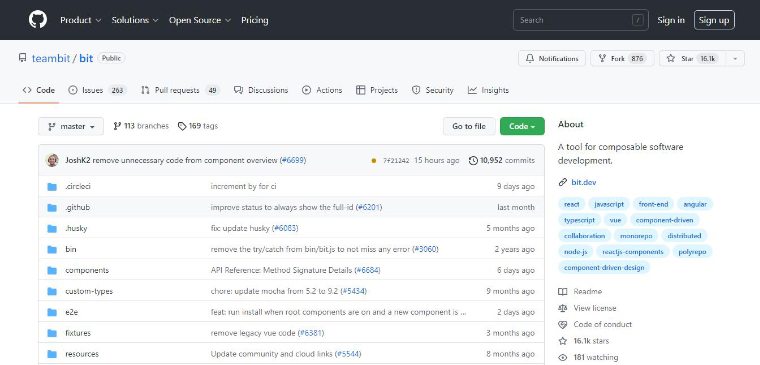Open the green Code dropdown button
Image resolution: width=760 pixels, height=365 pixels.
click(522, 127)
